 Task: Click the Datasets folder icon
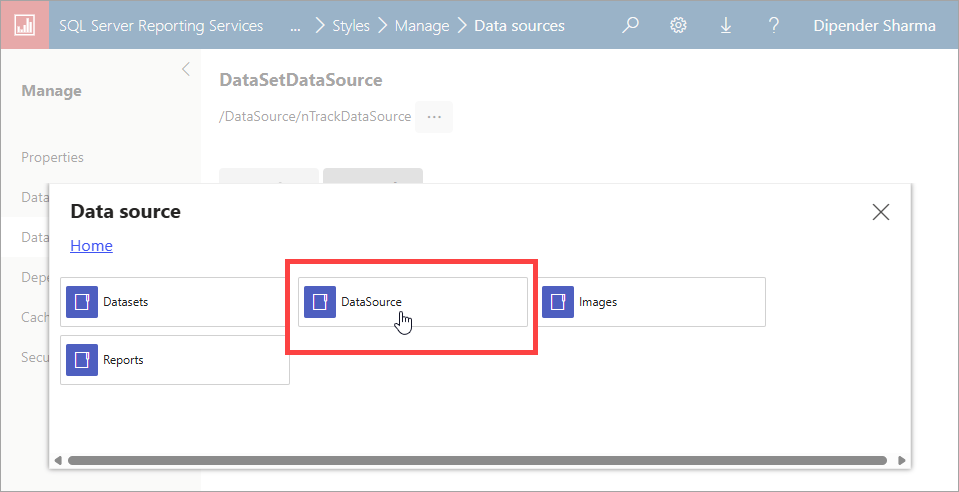(x=82, y=302)
